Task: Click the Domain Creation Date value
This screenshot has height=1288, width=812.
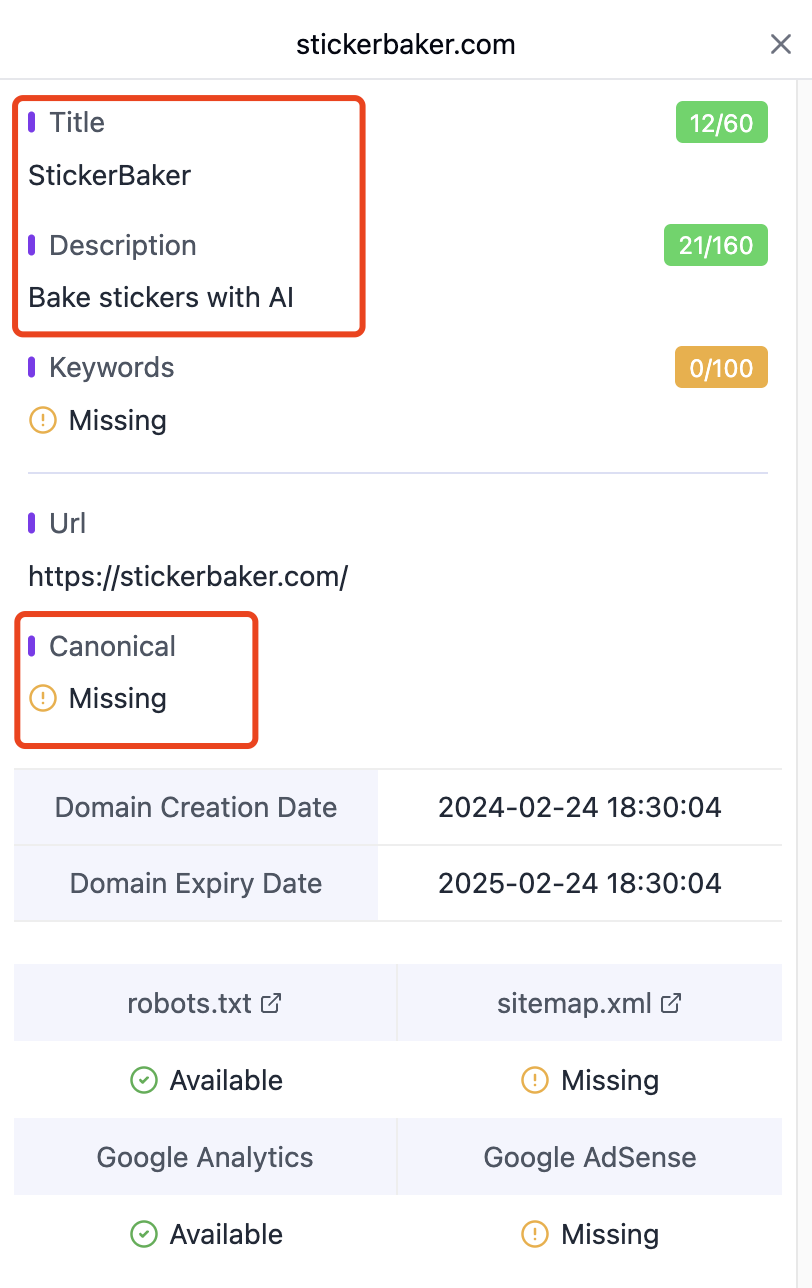Action: pos(579,807)
